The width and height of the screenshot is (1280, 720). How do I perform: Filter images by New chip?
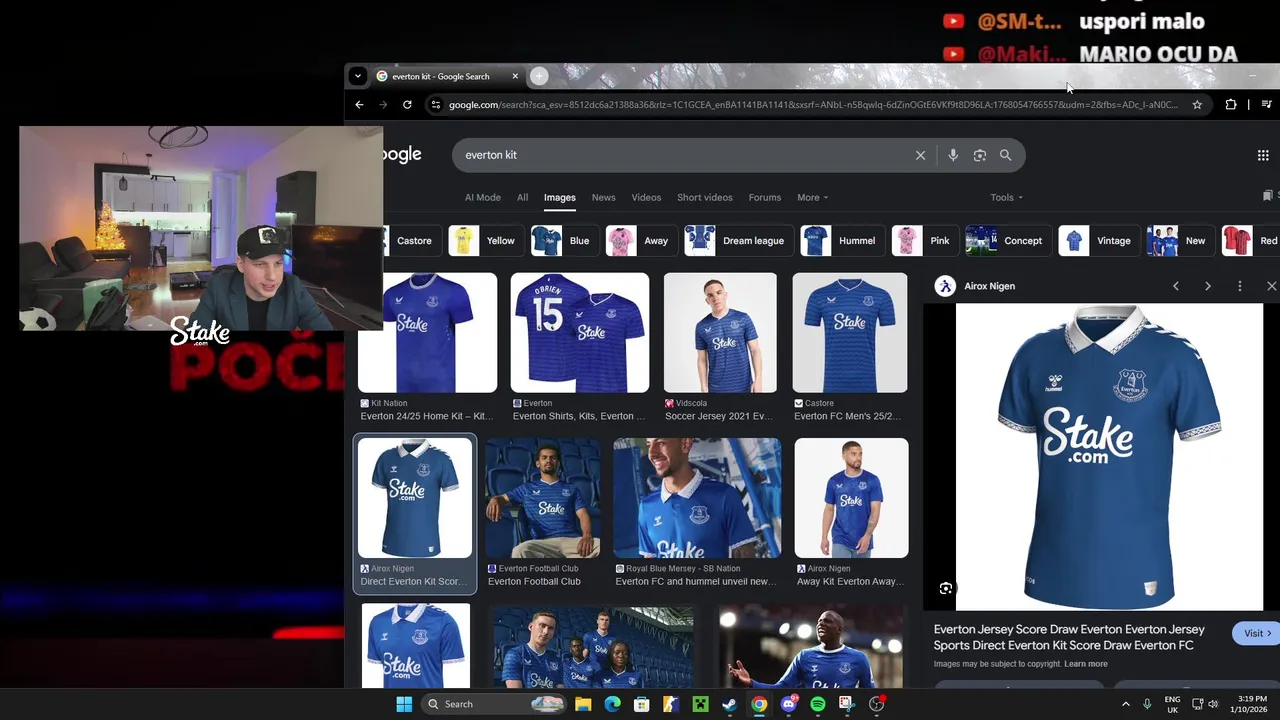1180,241
